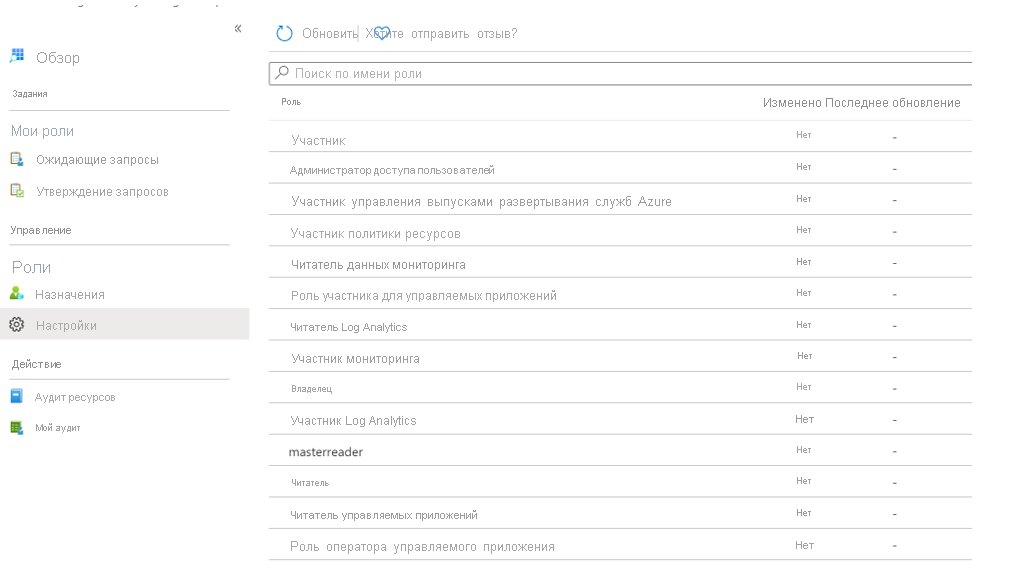This screenshot has width=1011, height=587.
Task: Click the send feedback link
Action: coord(441,34)
